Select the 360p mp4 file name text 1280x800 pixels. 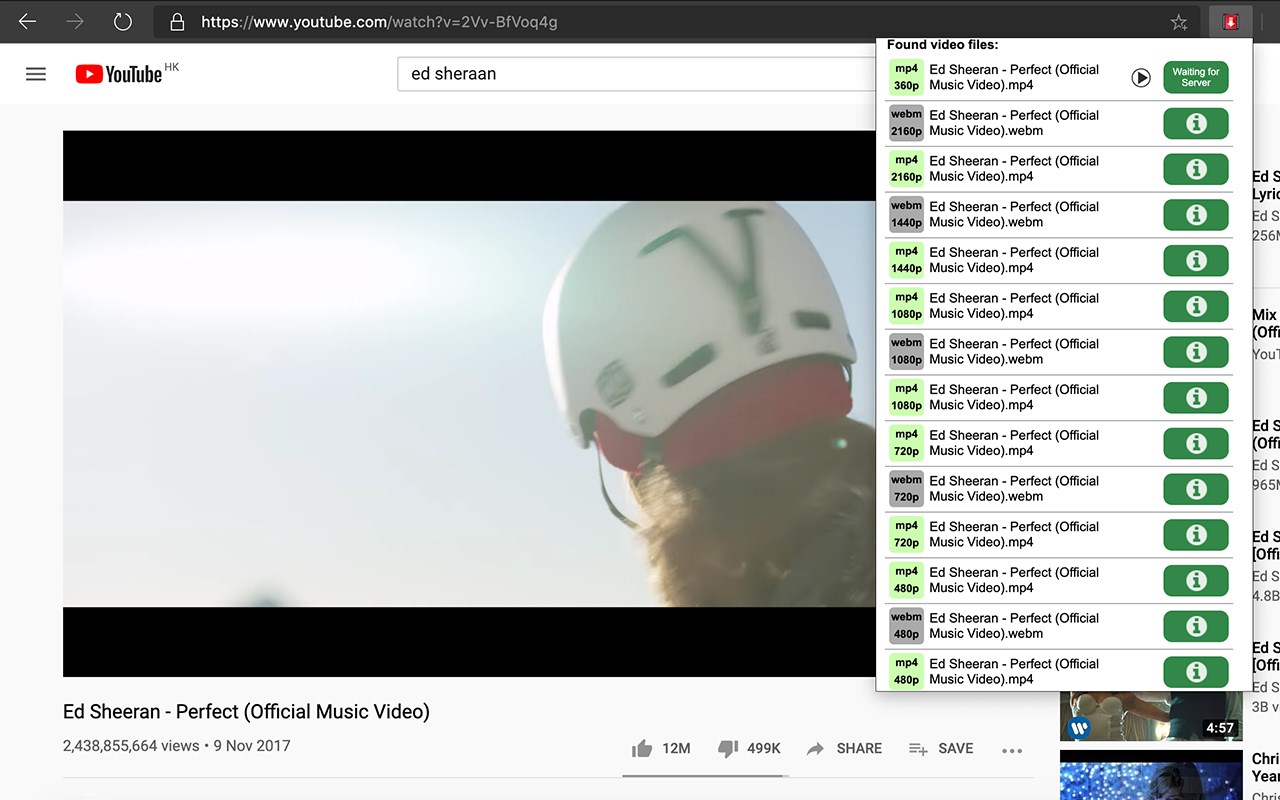[1014, 77]
